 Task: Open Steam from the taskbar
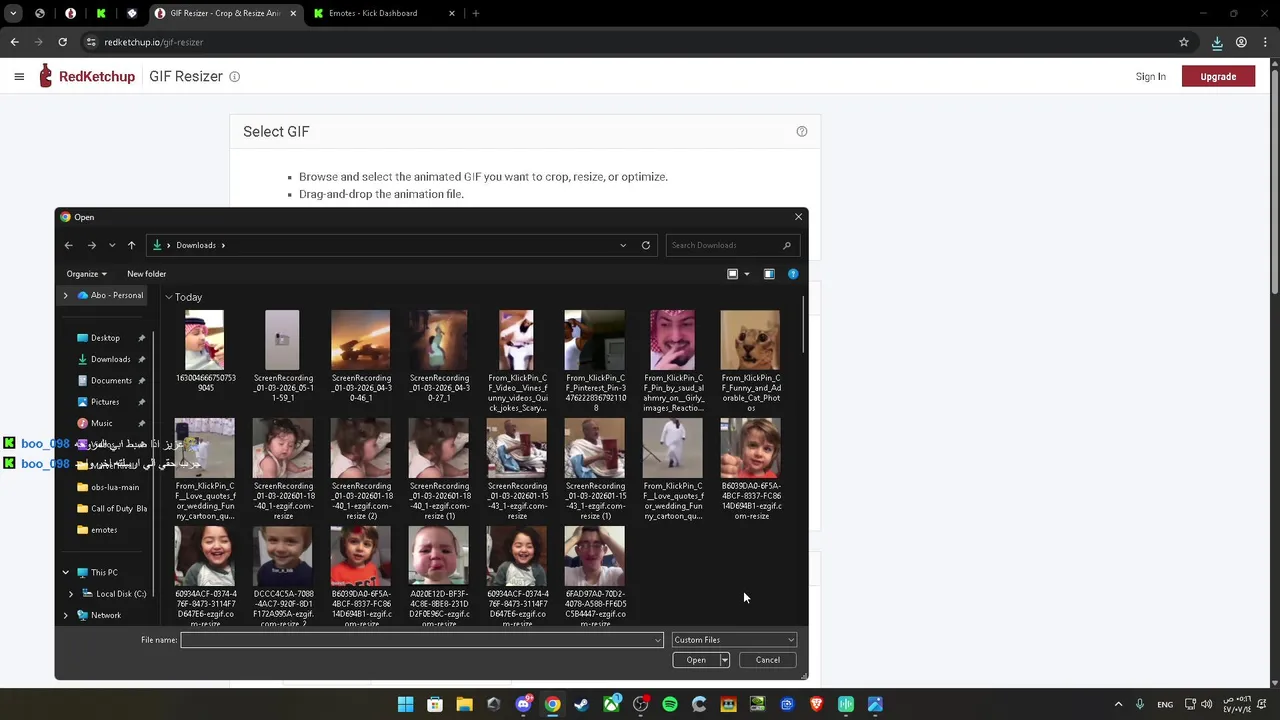click(581, 704)
